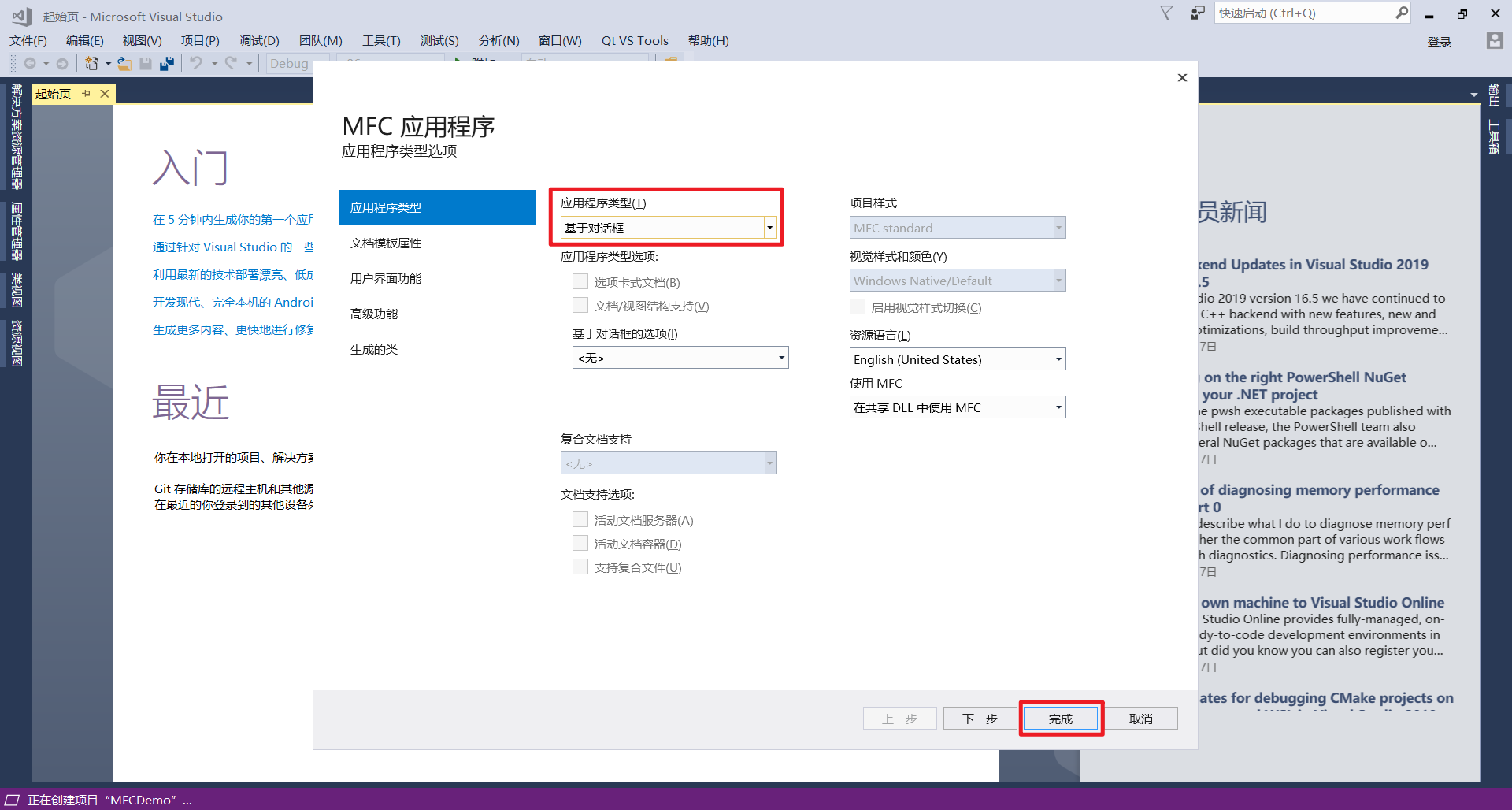Viewport: 1512px width, 810px height.
Task: Click the navigate backward arrow icon in toolbar
Action: click(30, 63)
